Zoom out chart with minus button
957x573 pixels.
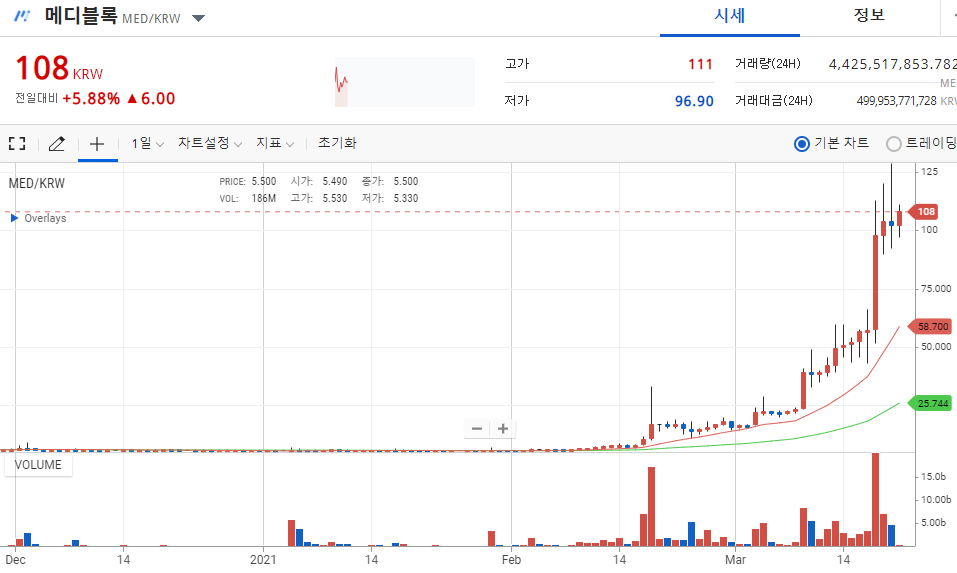point(477,429)
